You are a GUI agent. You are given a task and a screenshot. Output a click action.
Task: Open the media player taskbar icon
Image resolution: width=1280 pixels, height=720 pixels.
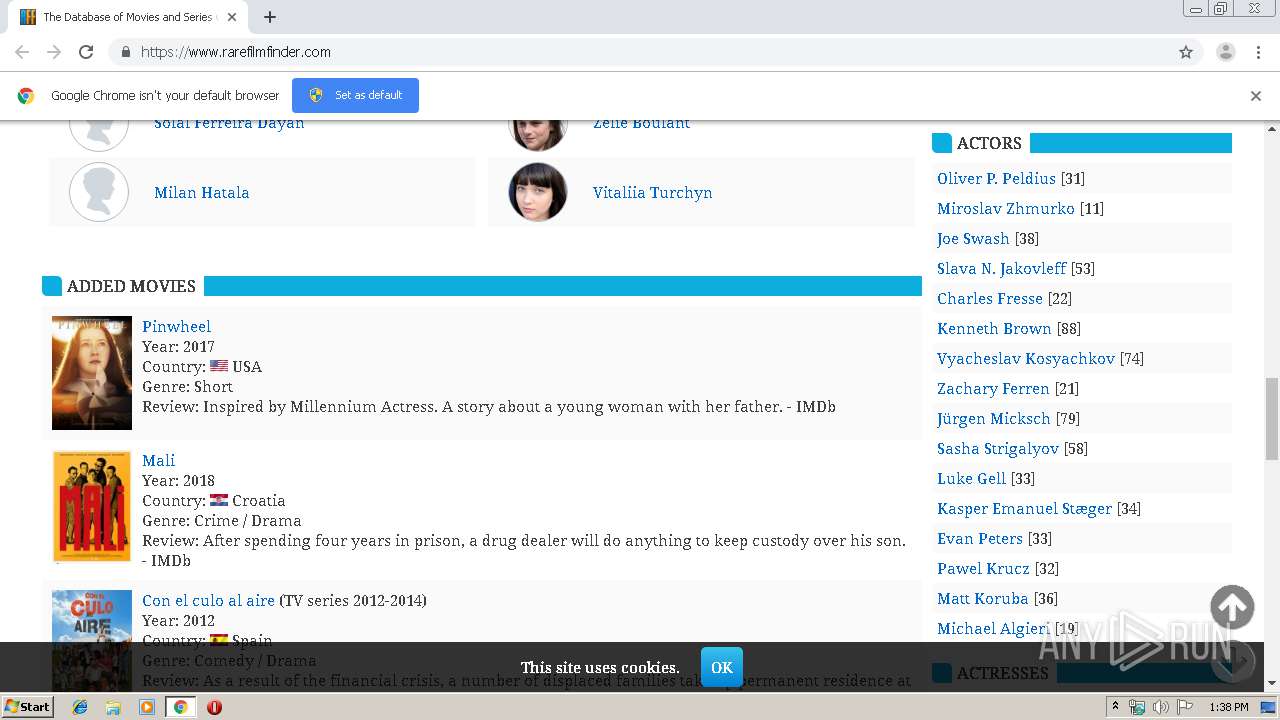(x=147, y=707)
